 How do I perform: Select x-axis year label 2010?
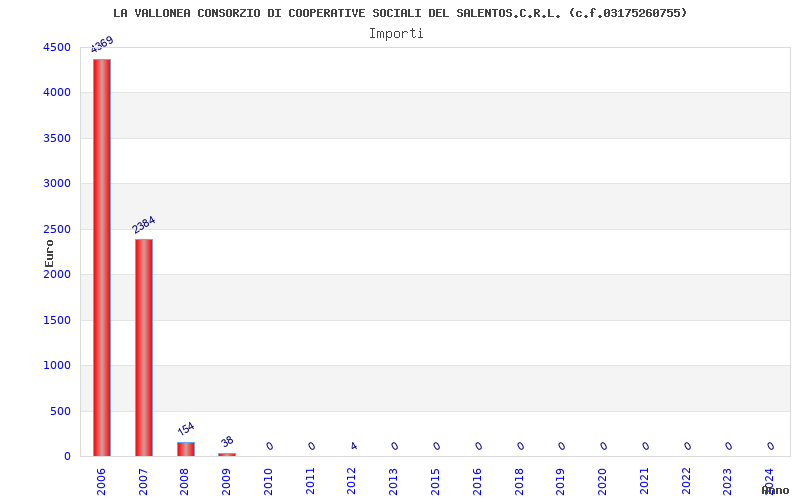(268, 481)
